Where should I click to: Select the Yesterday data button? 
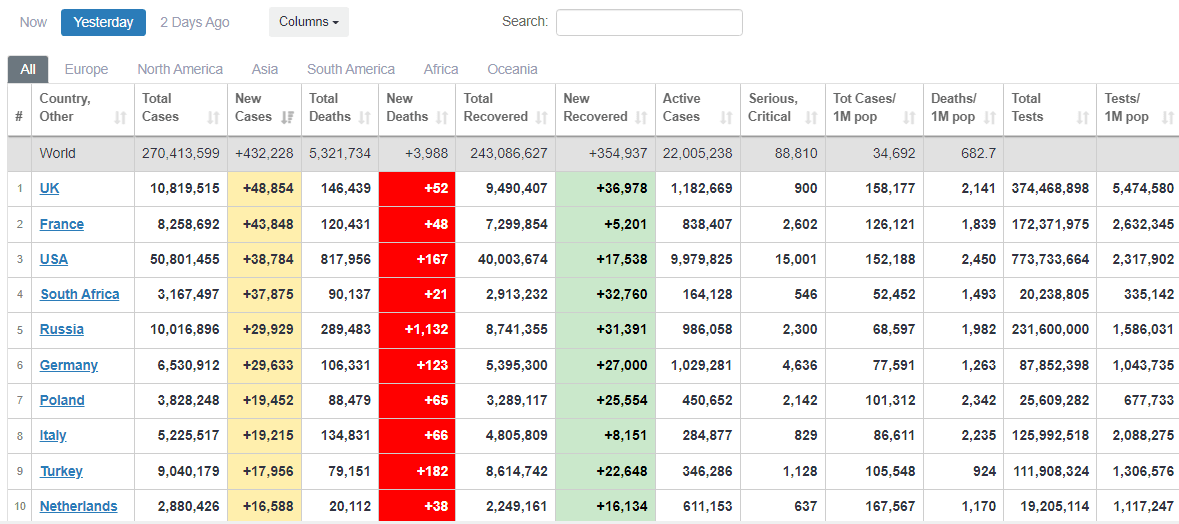pos(103,22)
